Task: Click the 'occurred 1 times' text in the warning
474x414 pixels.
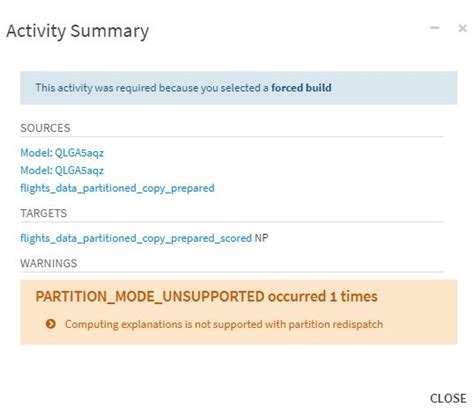Action: (323, 296)
